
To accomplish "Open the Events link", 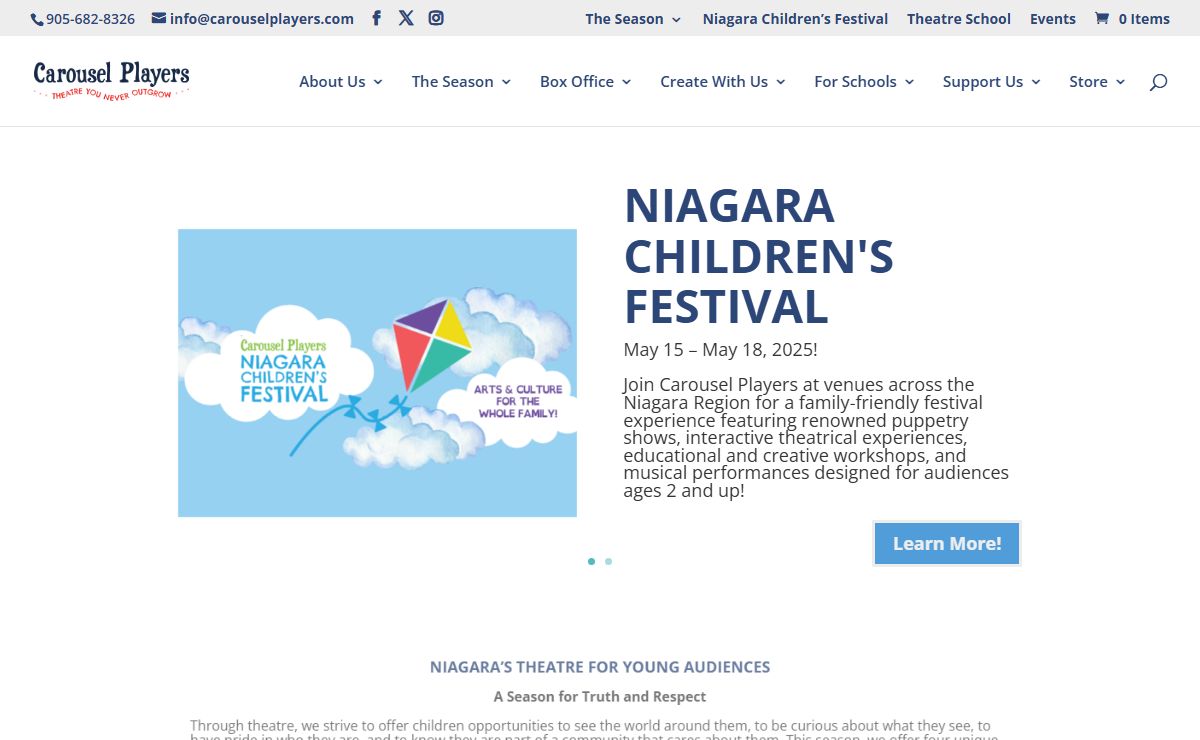I will [x=1053, y=18].
